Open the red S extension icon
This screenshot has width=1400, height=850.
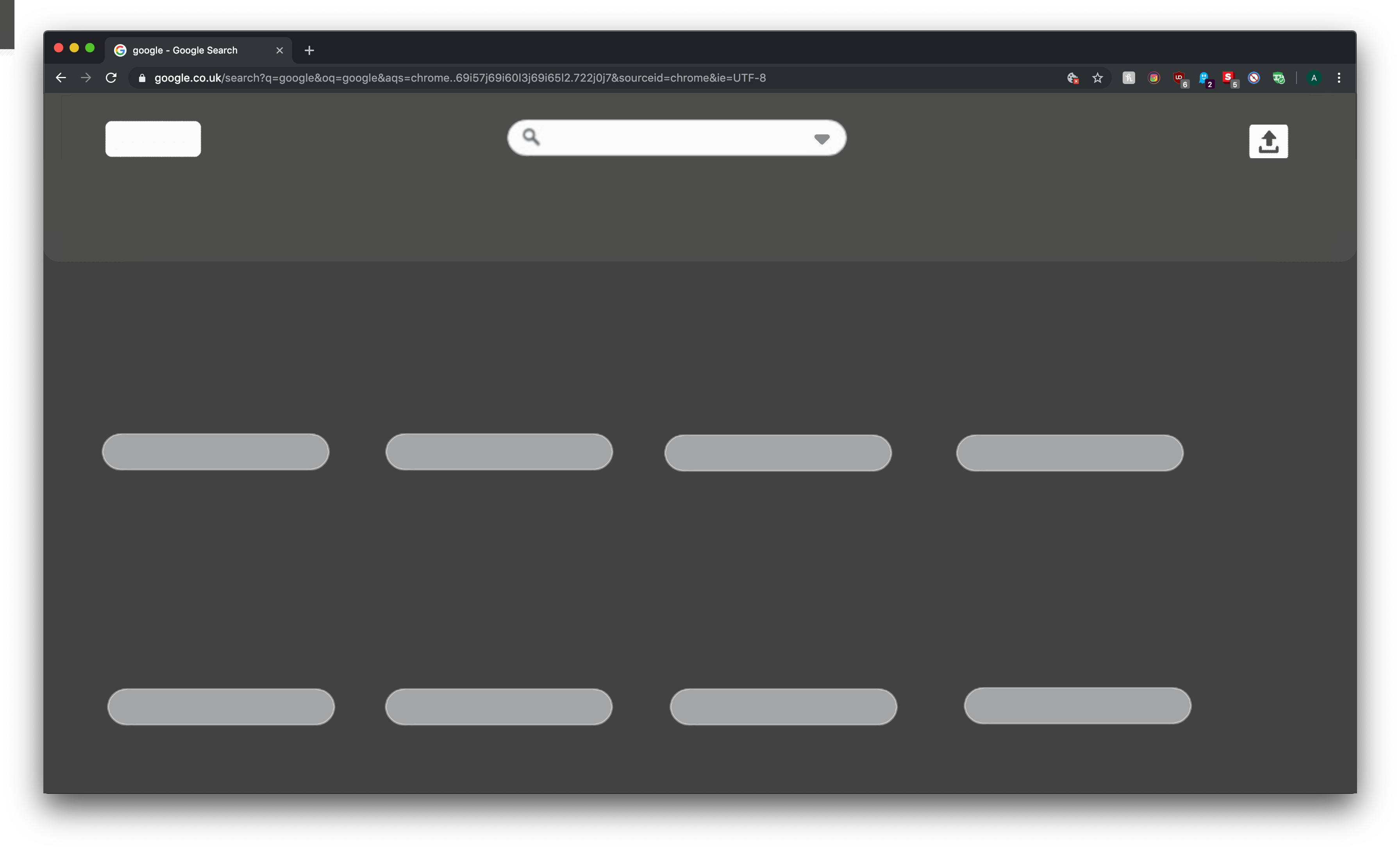pyautogui.click(x=1229, y=78)
